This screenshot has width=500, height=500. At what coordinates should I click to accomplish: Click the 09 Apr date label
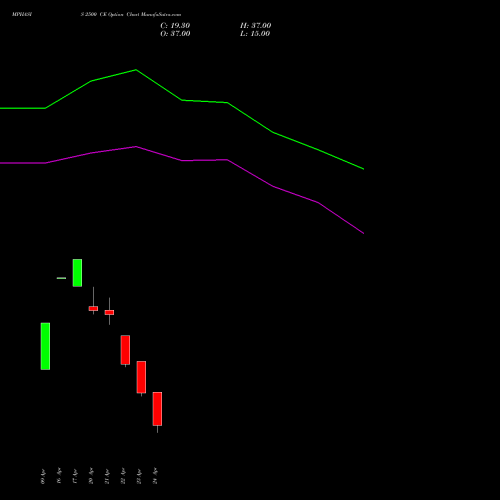[43, 476]
